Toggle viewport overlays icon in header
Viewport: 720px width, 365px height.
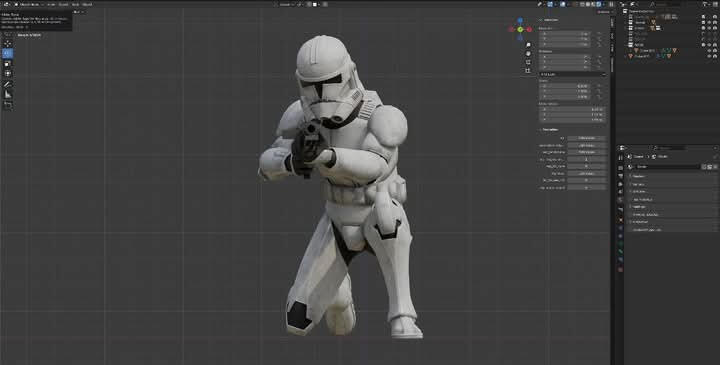pyautogui.click(x=562, y=5)
